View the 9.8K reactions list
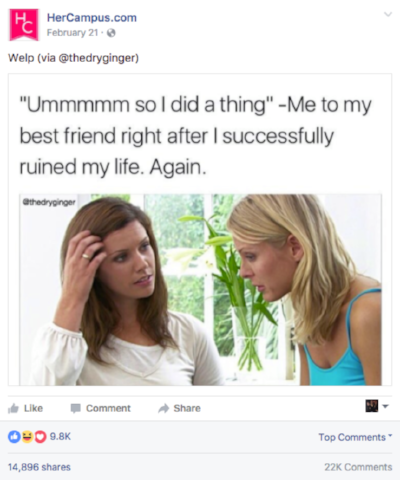 click(x=60, y=437)
